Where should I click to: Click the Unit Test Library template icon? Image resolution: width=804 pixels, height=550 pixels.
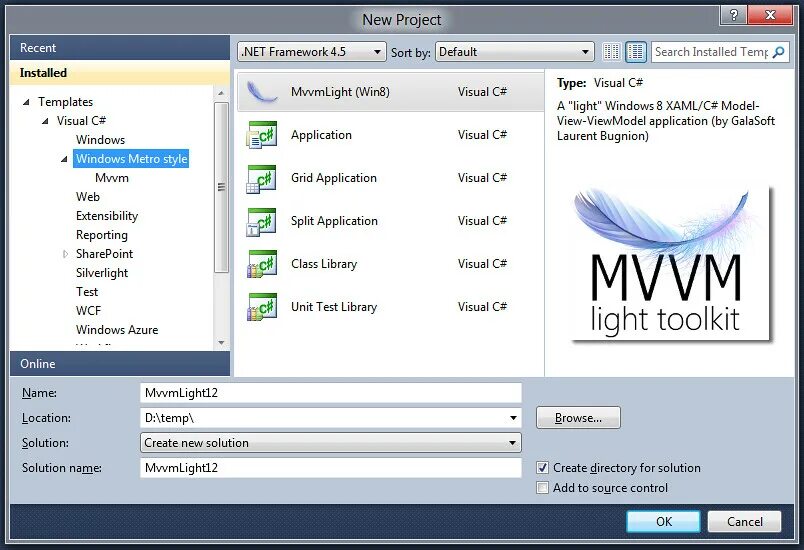[x=262, y=307]
